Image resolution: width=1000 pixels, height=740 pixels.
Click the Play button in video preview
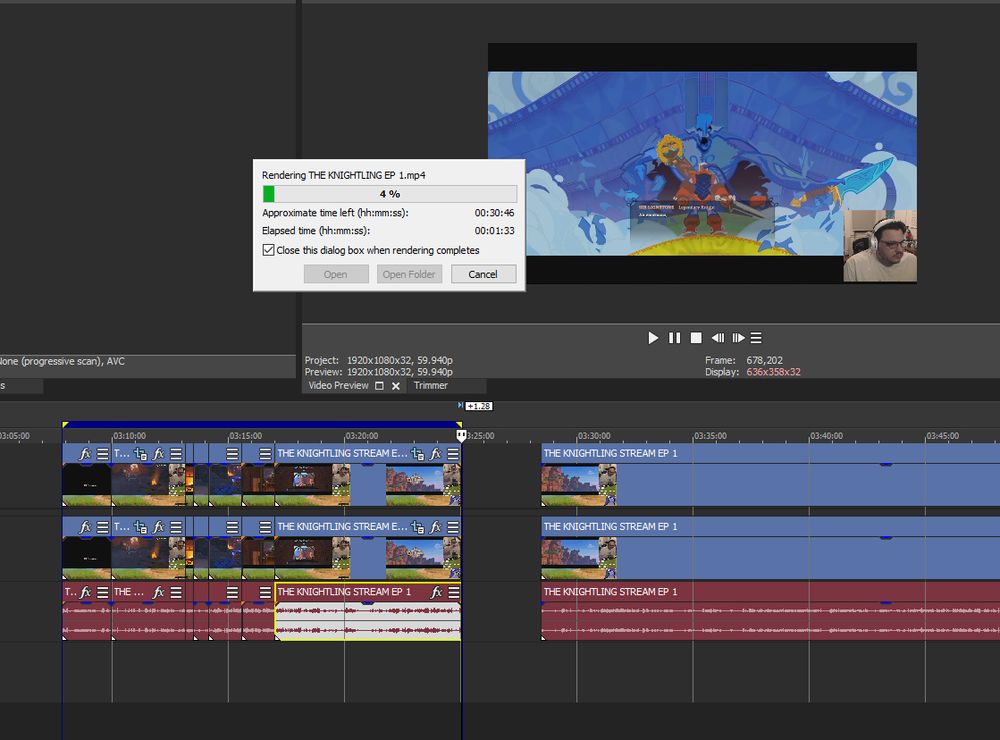[653, 338]
